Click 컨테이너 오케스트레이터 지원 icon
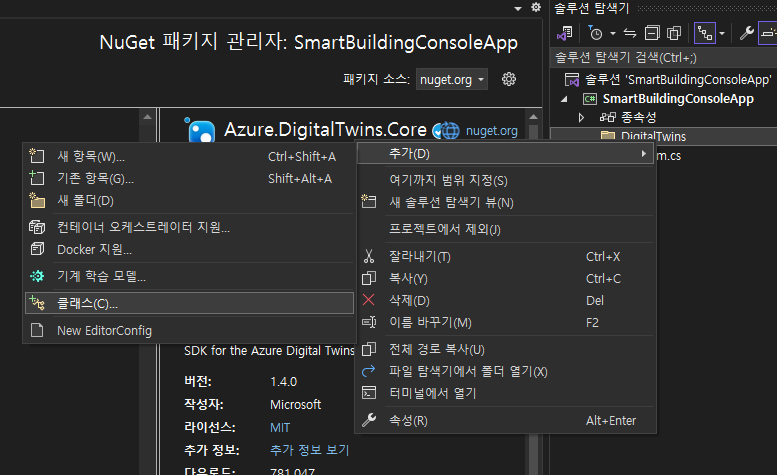This screenshot has width=777, height=475. click(37, 227)
